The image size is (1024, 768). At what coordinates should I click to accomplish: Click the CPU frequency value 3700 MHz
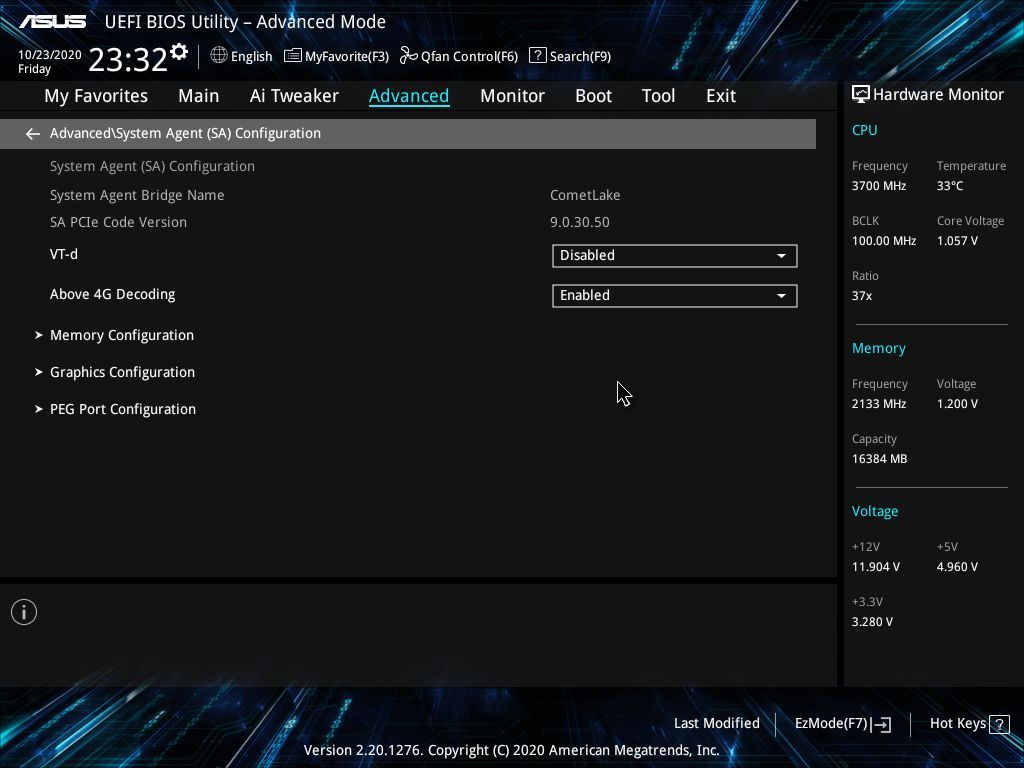coord(879,186)
